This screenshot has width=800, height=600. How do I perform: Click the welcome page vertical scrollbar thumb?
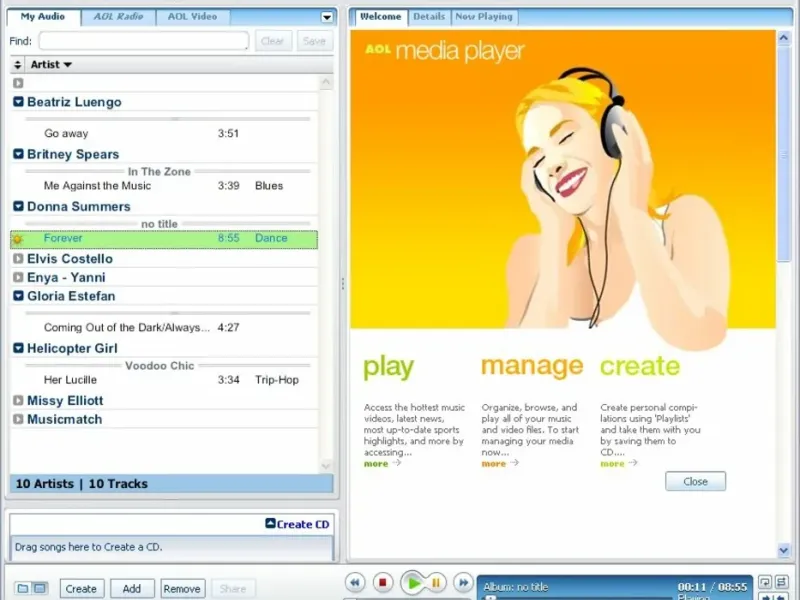(x=784, y=153)
